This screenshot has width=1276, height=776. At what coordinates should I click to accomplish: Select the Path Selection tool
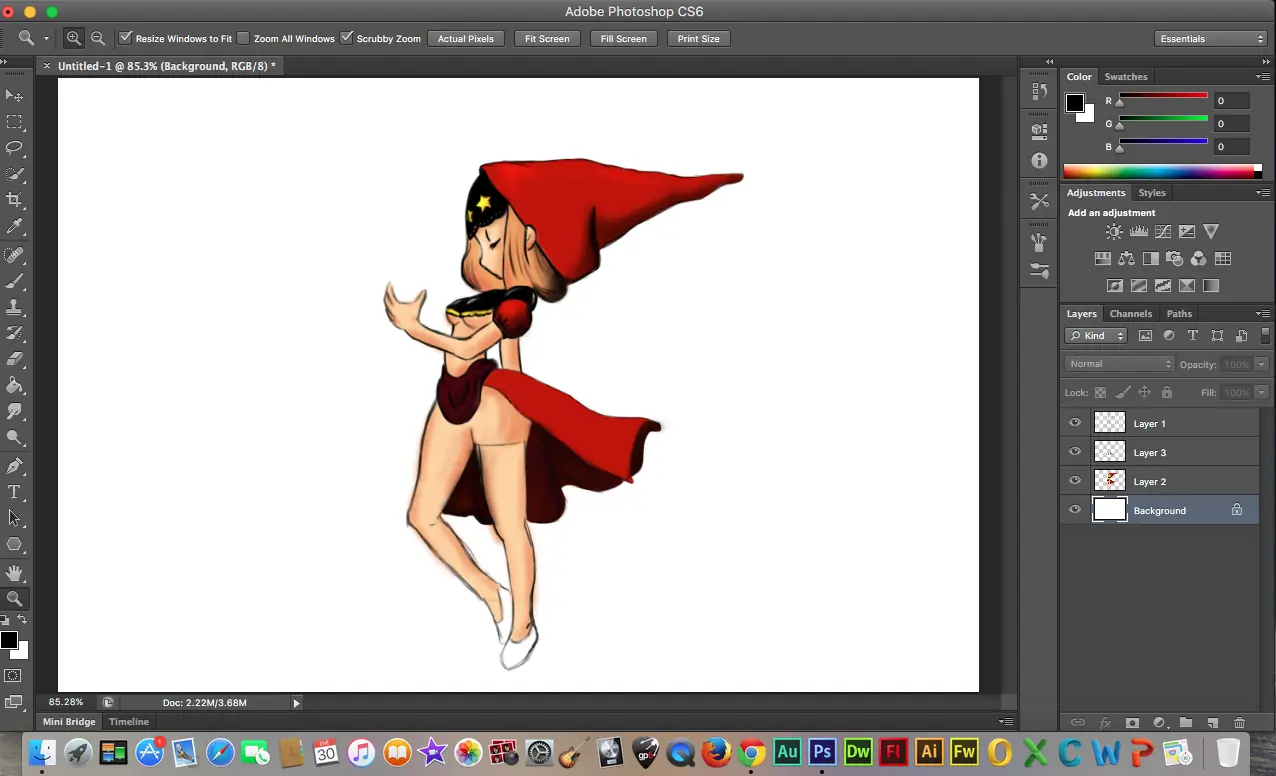pyautogui.click(x=14, y=518)
